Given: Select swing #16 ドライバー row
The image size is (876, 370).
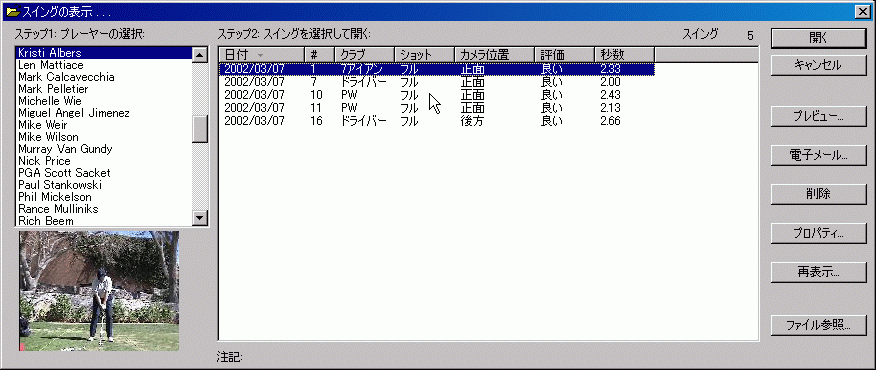Looking at the screenshot, I should pos(436,121).
